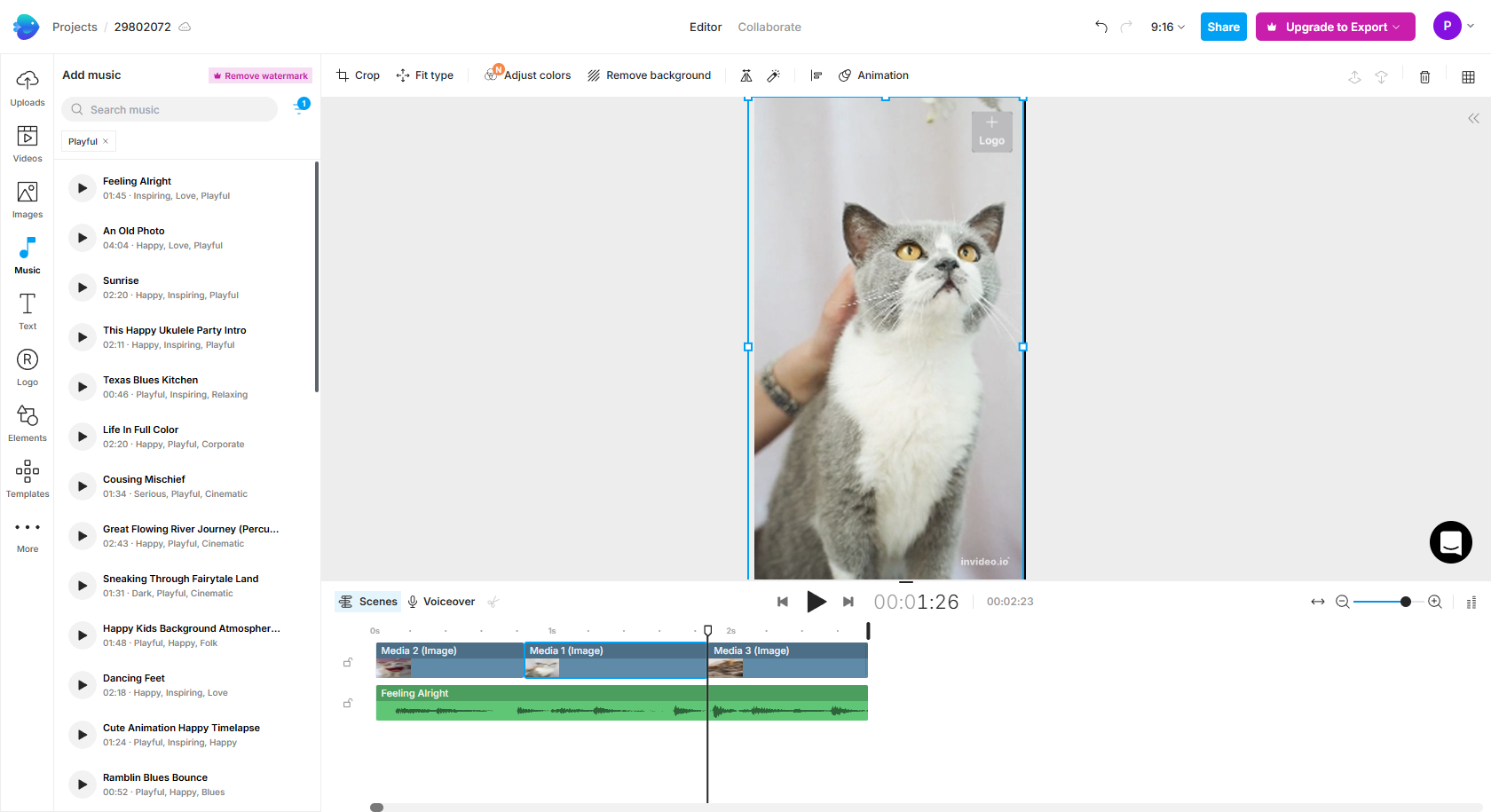
Task: Switch to the Collaborate tab
Action: 769,28
